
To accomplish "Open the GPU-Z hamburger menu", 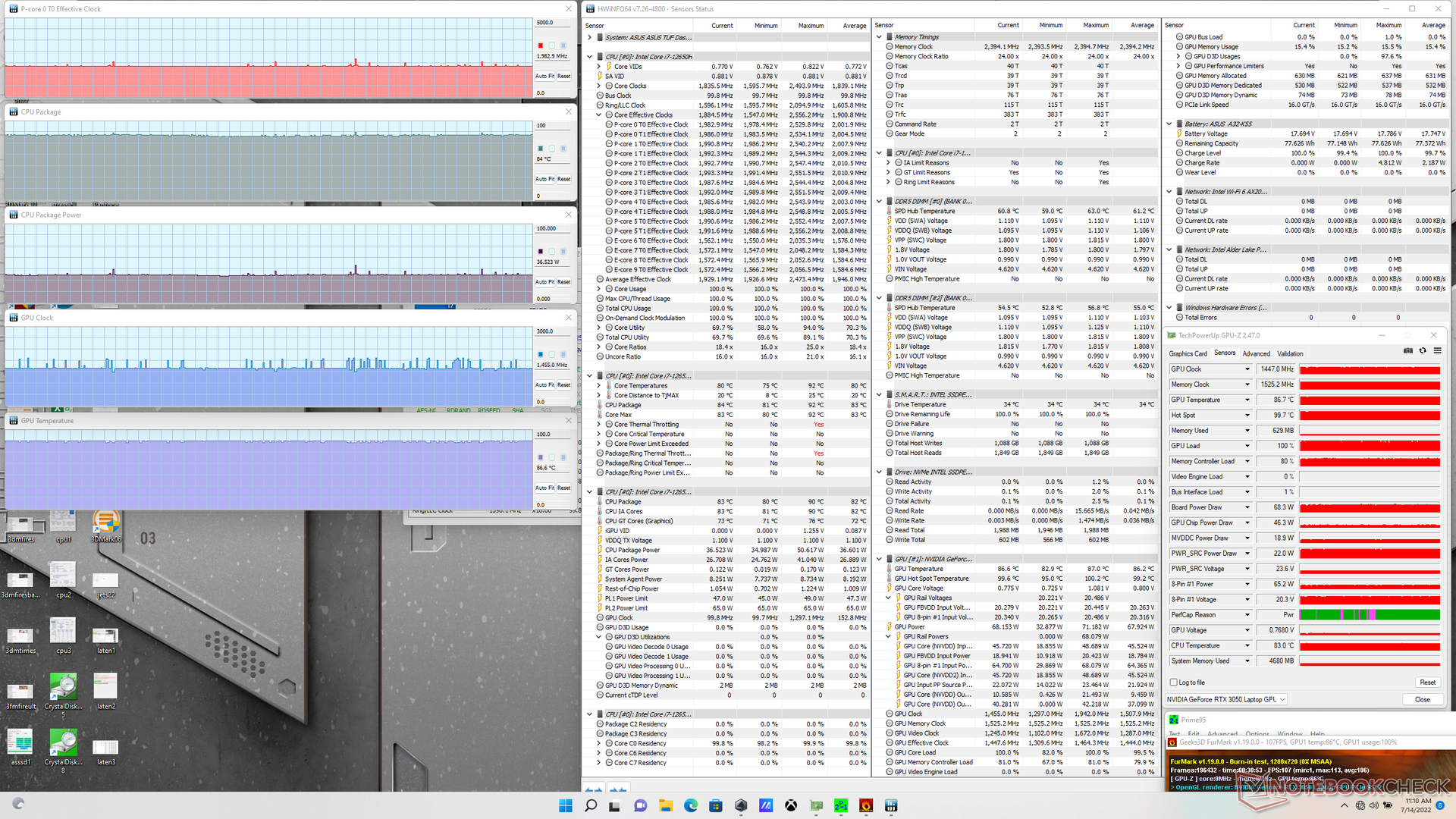I will coord(1437,350).
